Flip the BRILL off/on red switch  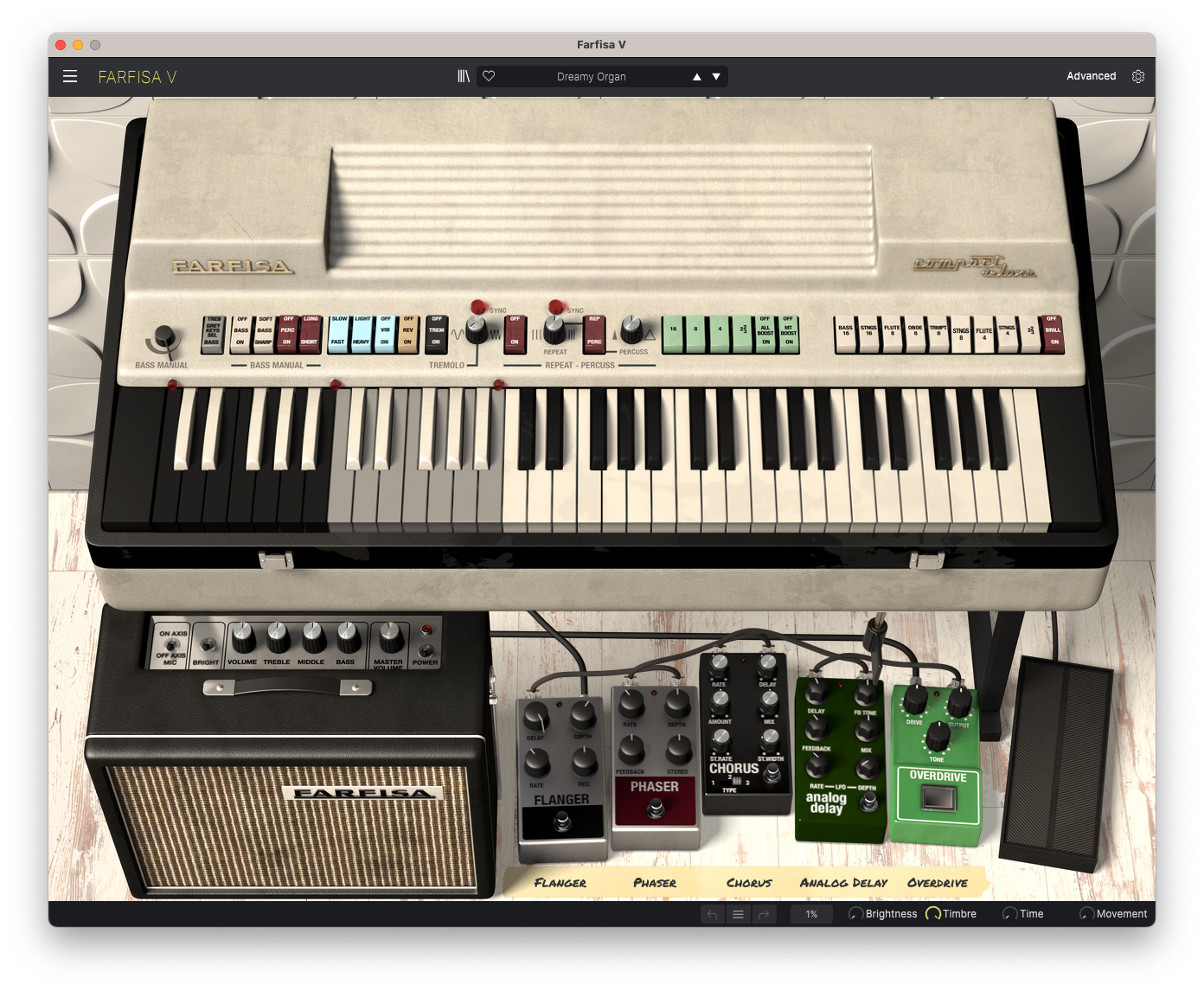point(1053,334)
